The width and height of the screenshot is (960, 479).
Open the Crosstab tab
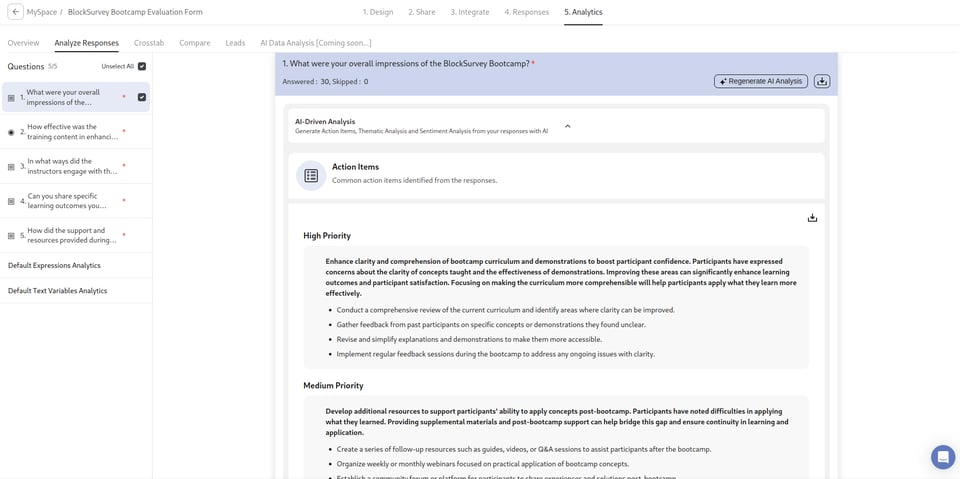click(149, 43)
